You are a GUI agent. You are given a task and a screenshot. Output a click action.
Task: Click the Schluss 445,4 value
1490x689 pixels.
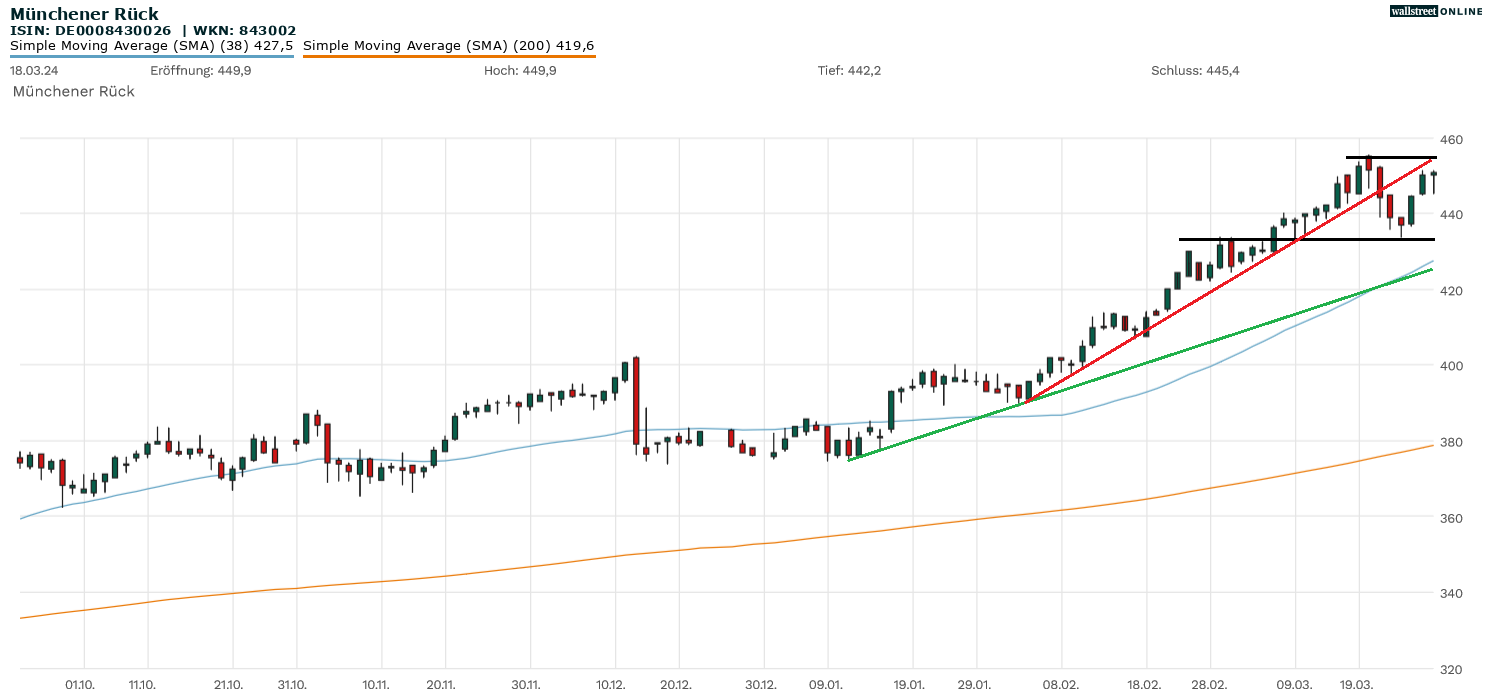1195,70
